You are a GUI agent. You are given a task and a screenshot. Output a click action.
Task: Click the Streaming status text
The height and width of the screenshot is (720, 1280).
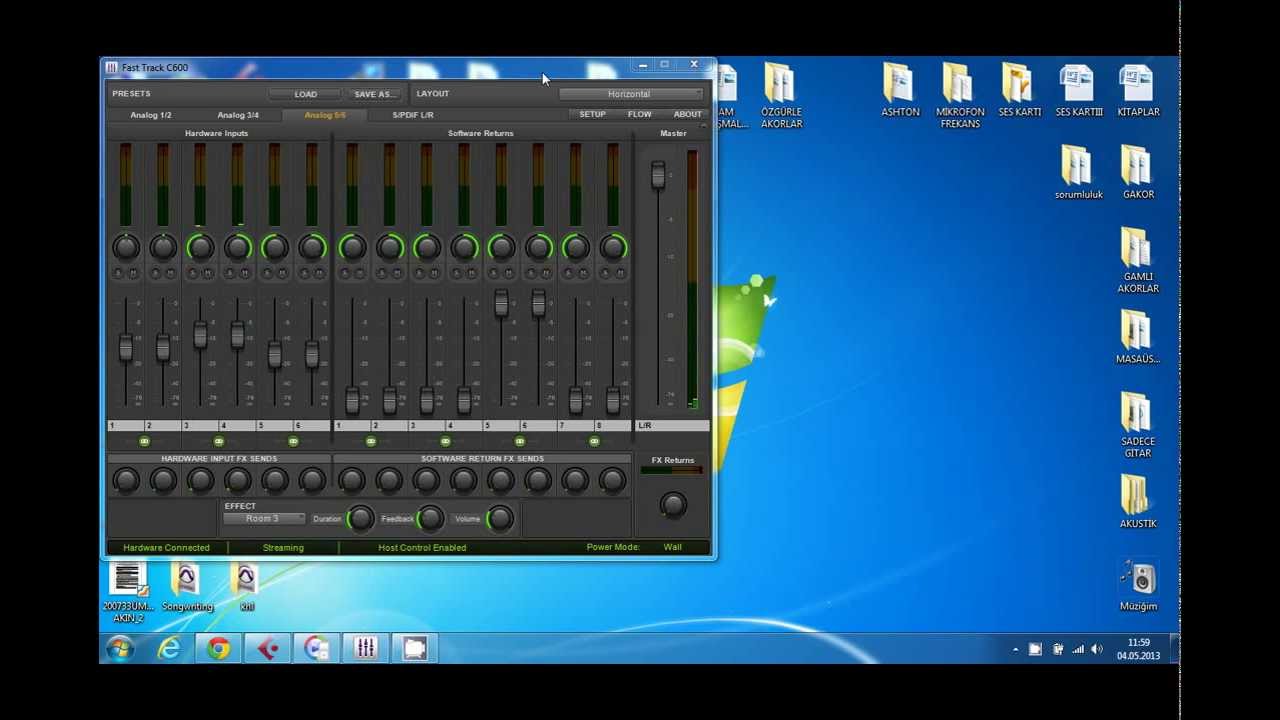point(283,548)
